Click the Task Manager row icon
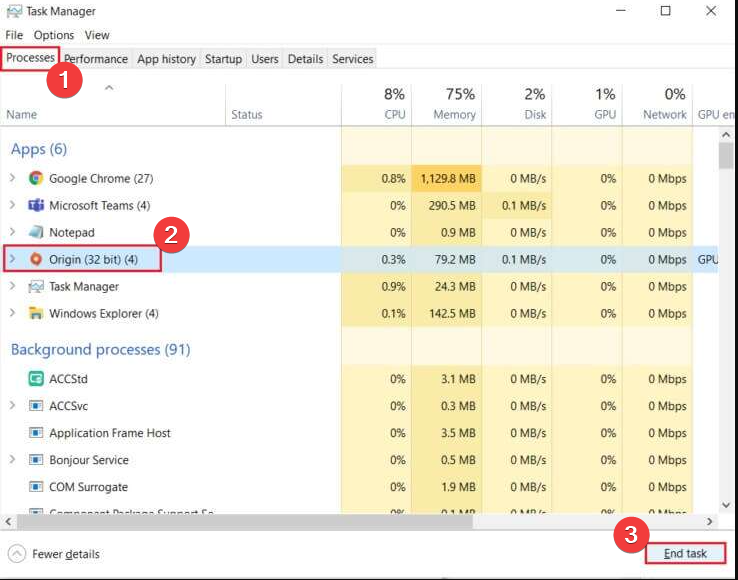 [x=36, y=286]
